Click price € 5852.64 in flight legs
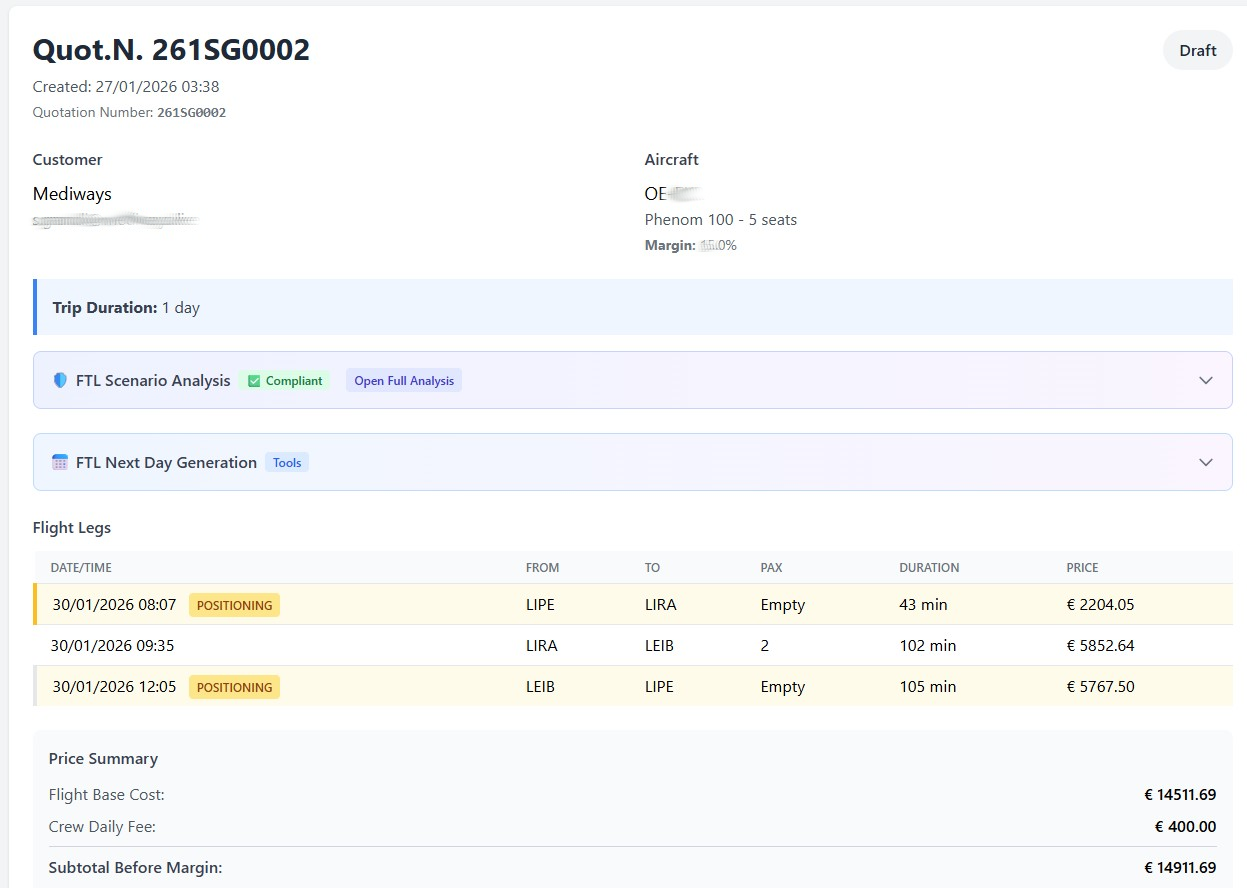The image size is (1247, 888). click(1100, 646)
